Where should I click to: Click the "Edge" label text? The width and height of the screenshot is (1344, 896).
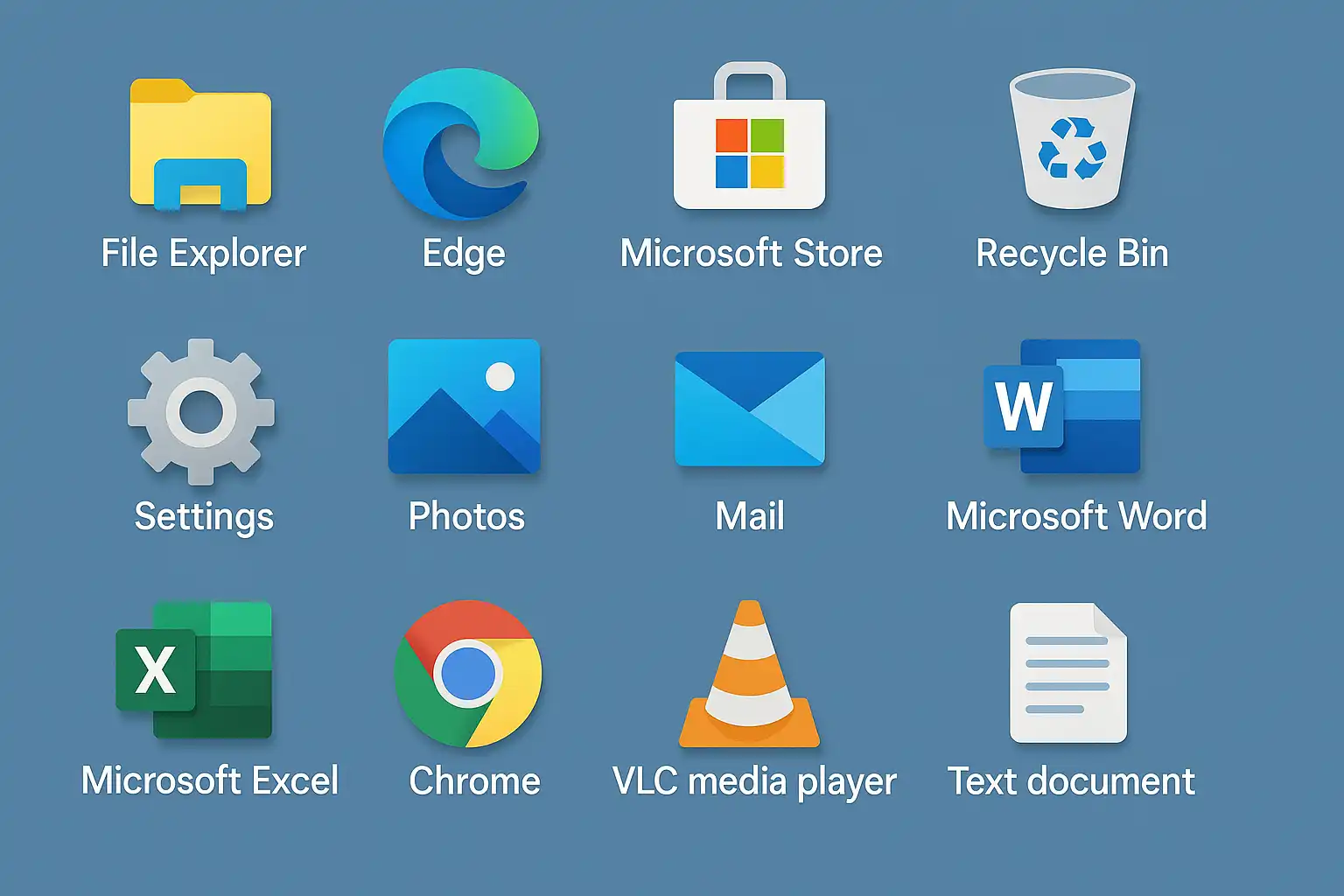(464, 255)
